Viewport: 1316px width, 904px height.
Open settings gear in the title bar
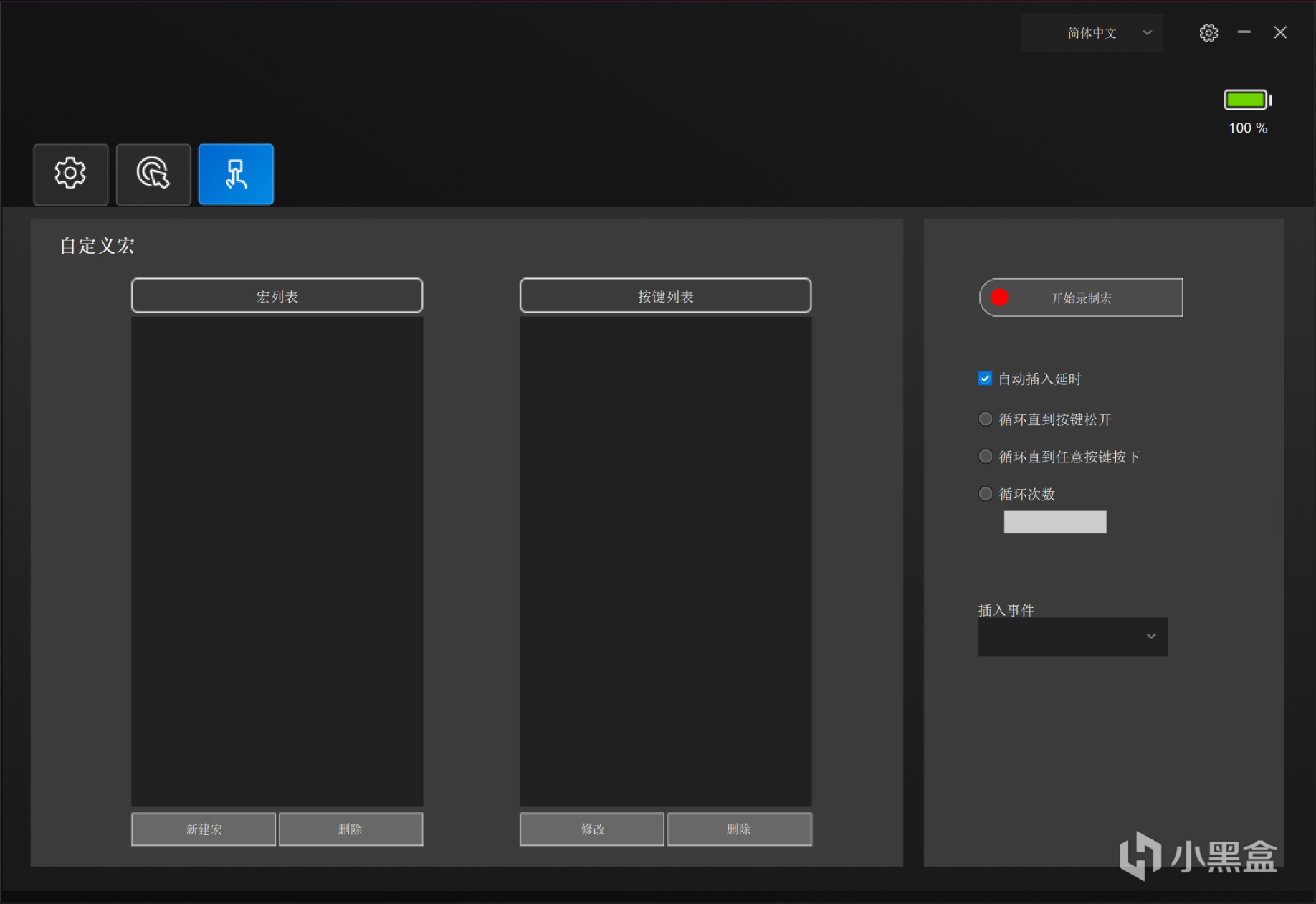(1208, 33)
